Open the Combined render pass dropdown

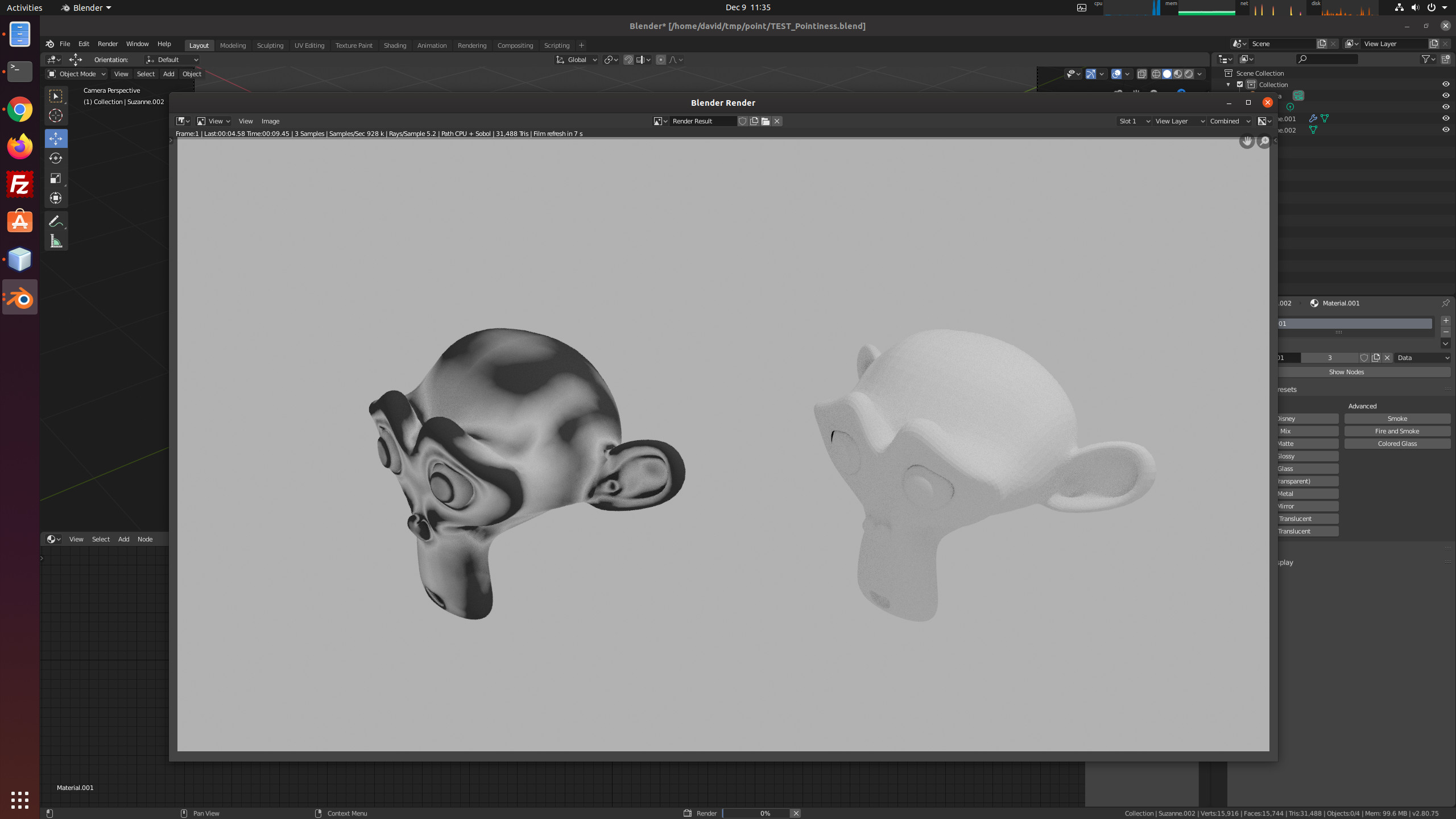(x=1228, y=121)
